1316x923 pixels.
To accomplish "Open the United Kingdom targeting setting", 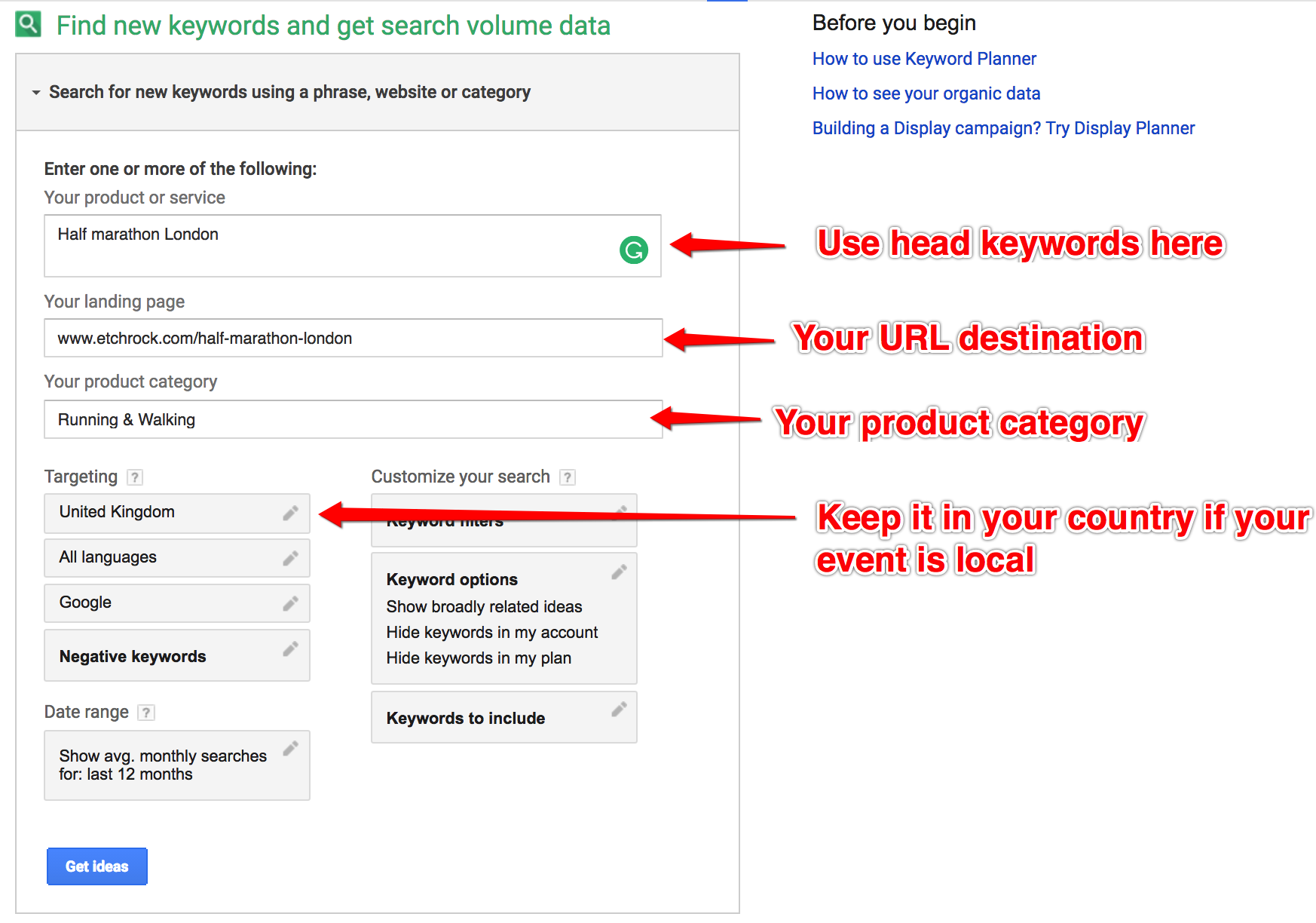I will click(x=177, y=514).
